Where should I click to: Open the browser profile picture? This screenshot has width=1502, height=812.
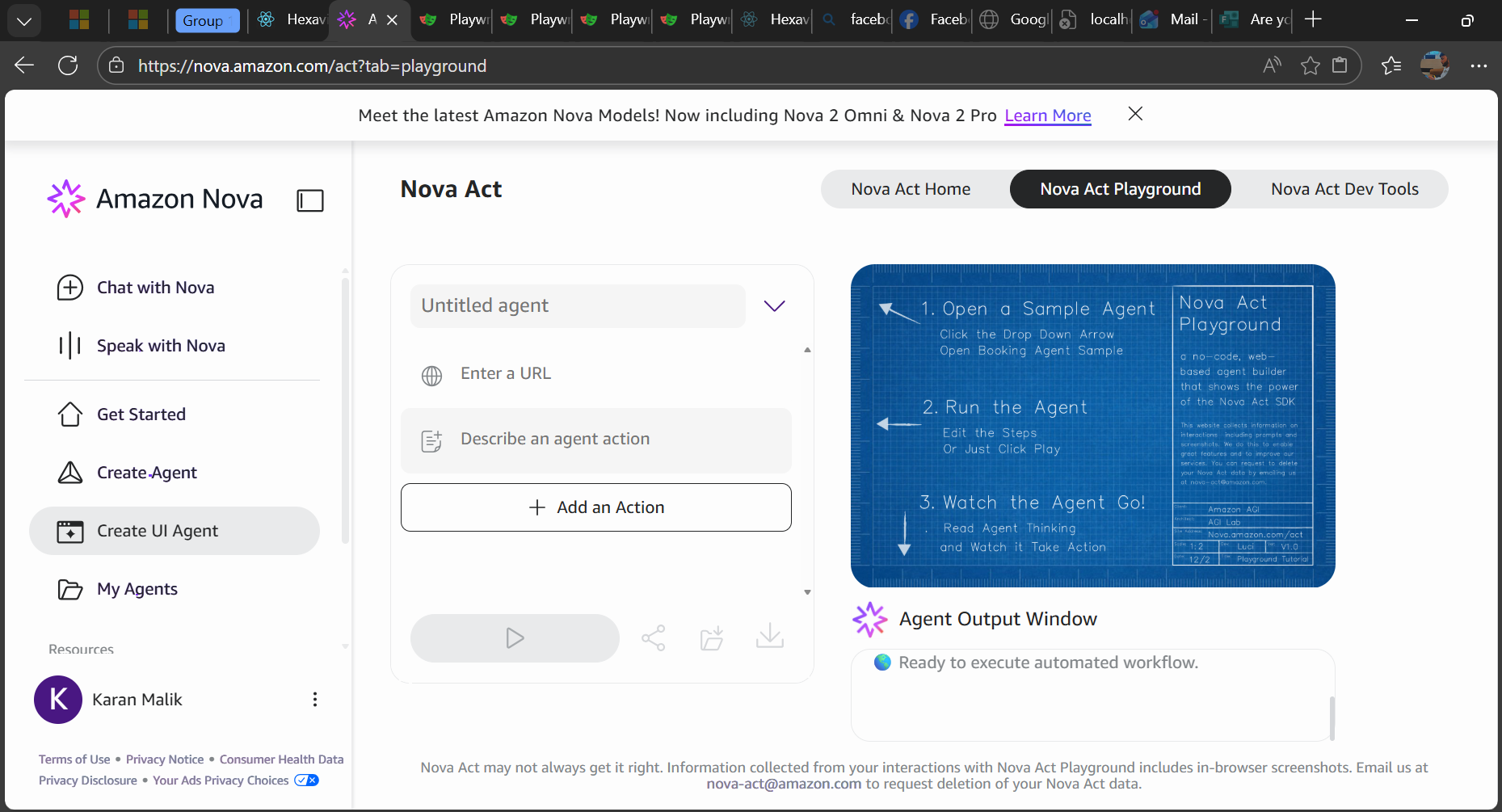point(1435,65)
